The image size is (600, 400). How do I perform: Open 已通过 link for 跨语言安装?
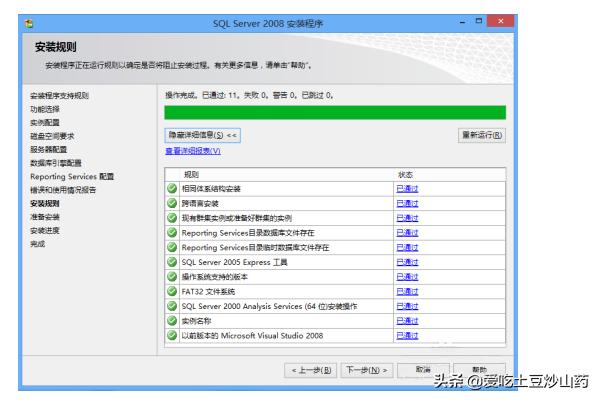click(x=407, y=203)
